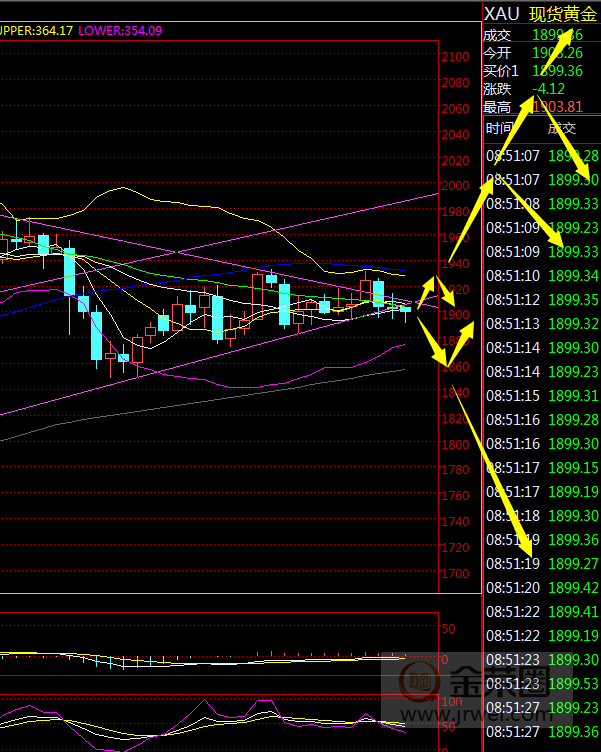This screenshot has height=752, width=601.
Task: Click the 最高 high price row
Action: (540, 107)
